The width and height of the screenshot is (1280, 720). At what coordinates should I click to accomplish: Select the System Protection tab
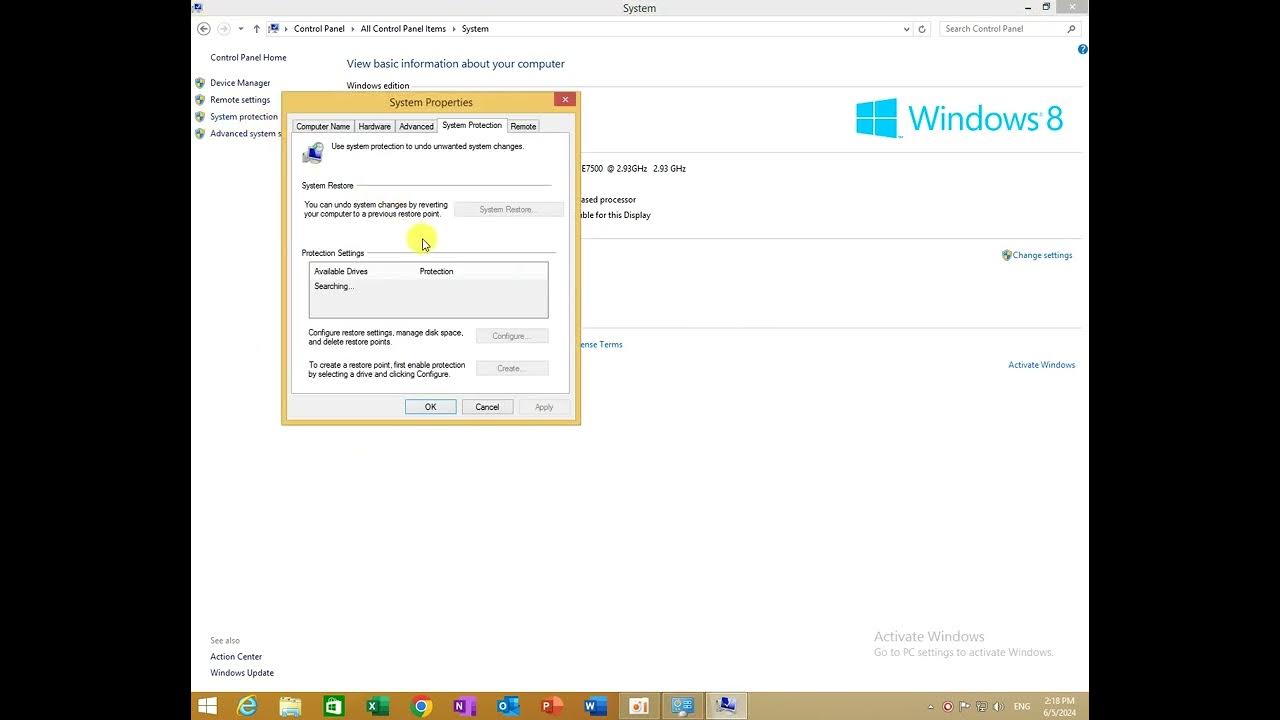tap(472, 125)
